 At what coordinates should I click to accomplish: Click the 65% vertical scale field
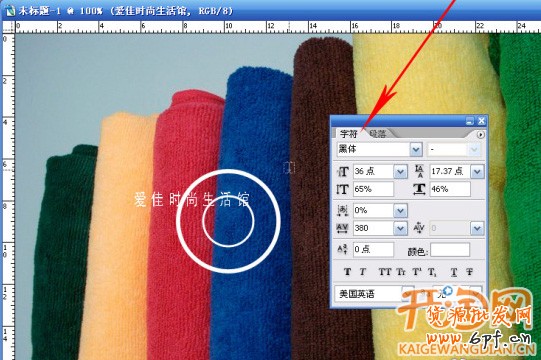point(373,189)
